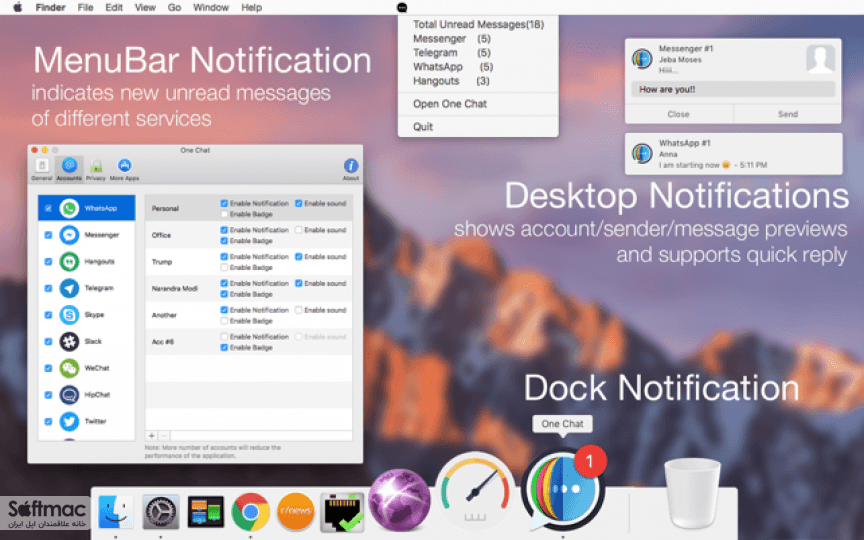The width and height of the screenshot is (864, 540).
Task: Open the Window menu
Action: [210, 7]
